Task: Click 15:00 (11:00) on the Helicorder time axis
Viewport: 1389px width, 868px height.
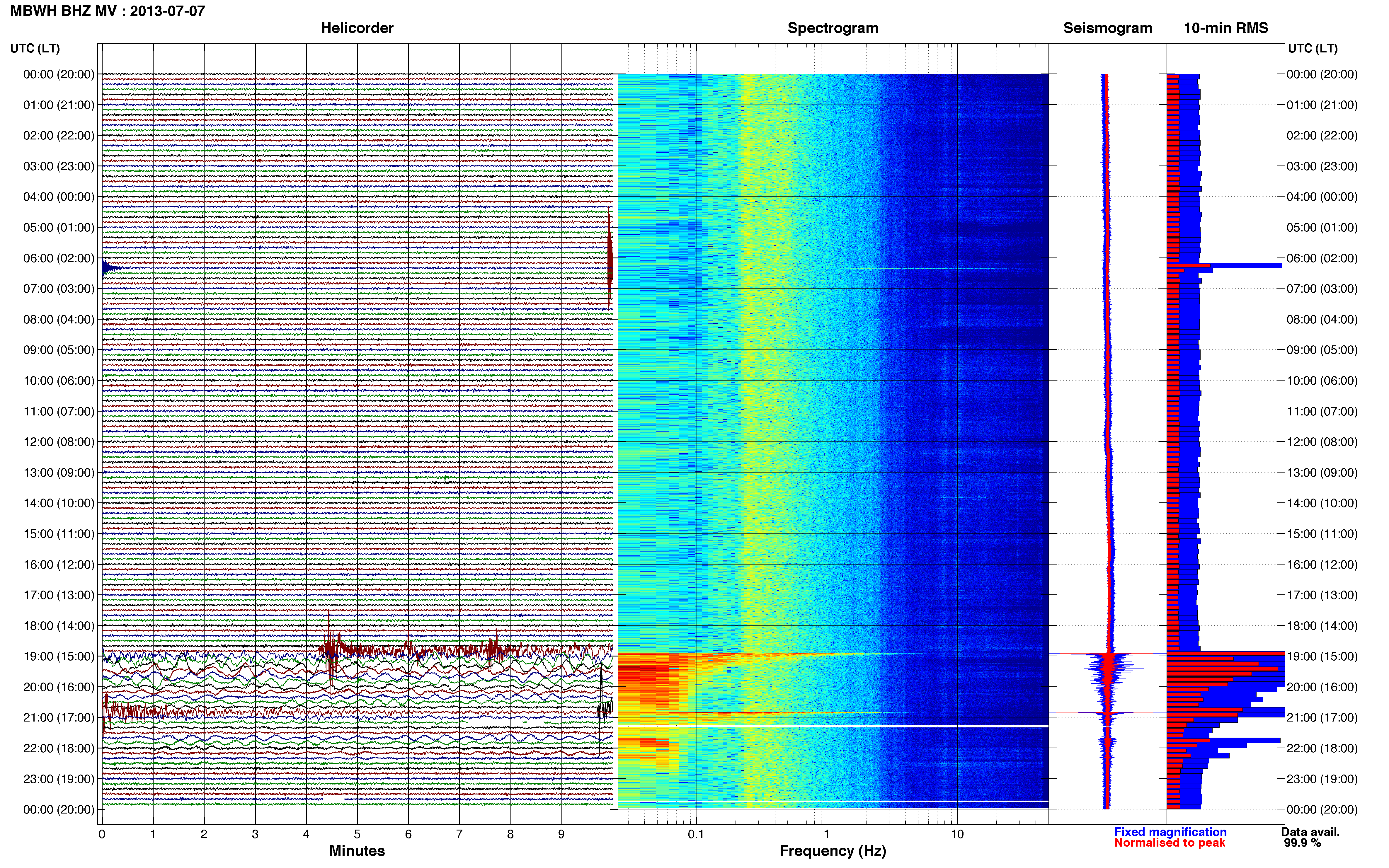Action: point(59,534)
